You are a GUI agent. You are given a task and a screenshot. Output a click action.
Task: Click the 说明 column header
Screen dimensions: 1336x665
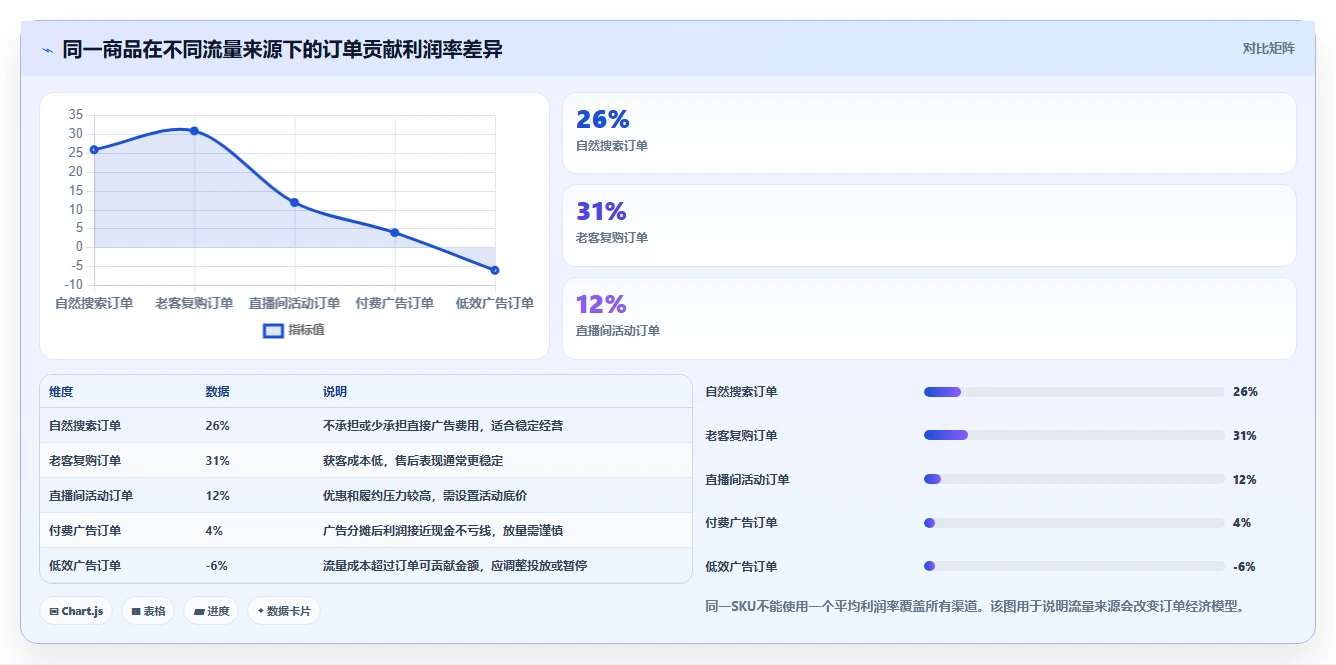(x=335, y=392)
